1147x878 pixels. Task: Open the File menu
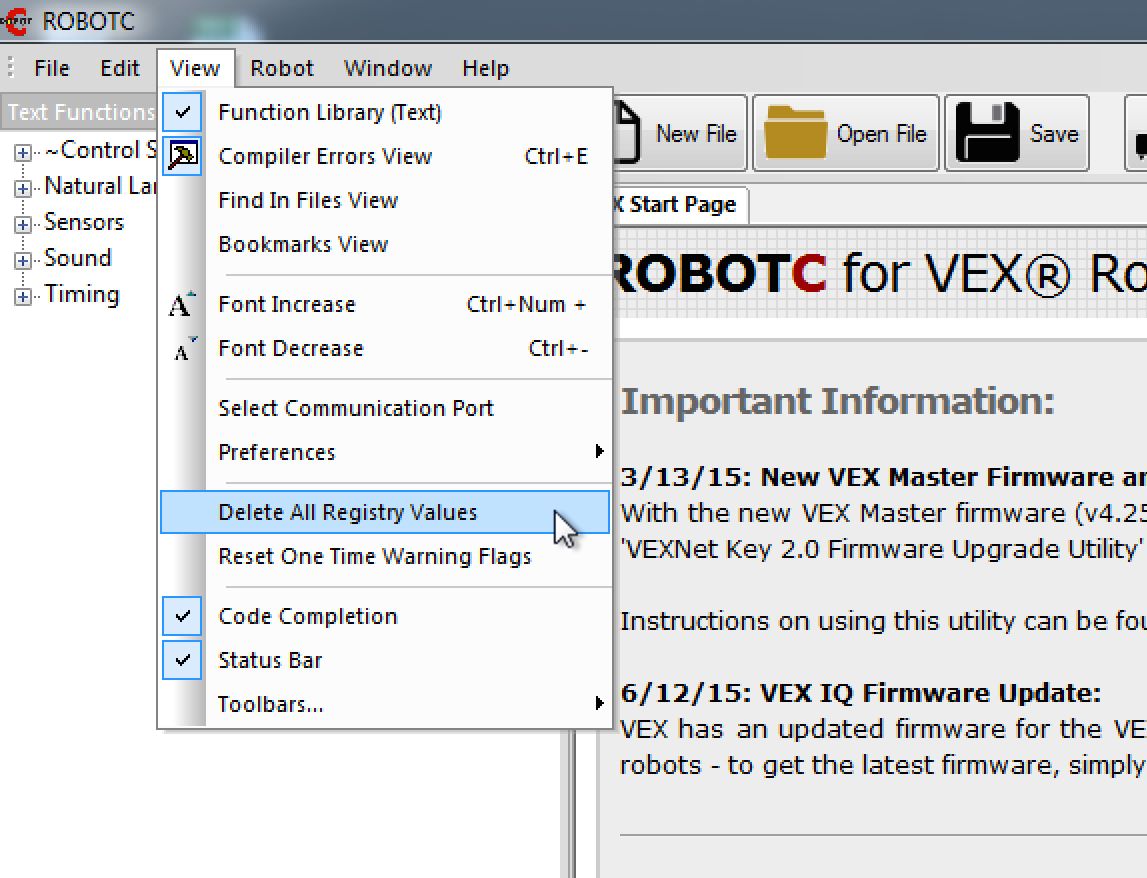pyautogui.click(x=52, y=68)
